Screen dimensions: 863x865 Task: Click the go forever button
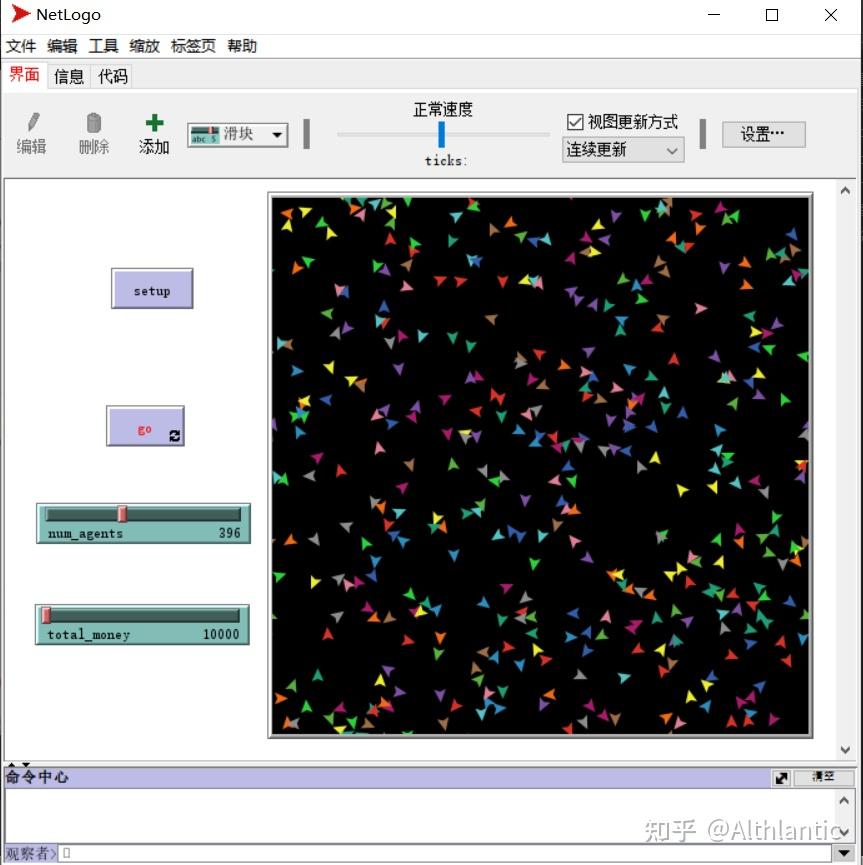pos(145,426)
